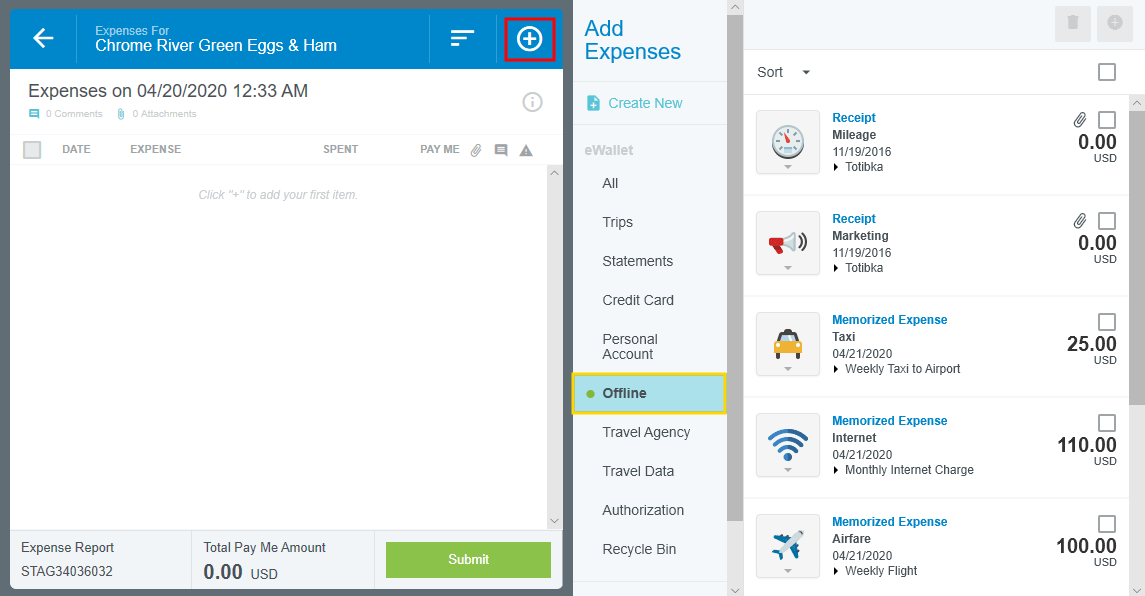This screenshot has width=1145, height=596.
Task: Click the back arrow in header
Action: coord(43,38)
